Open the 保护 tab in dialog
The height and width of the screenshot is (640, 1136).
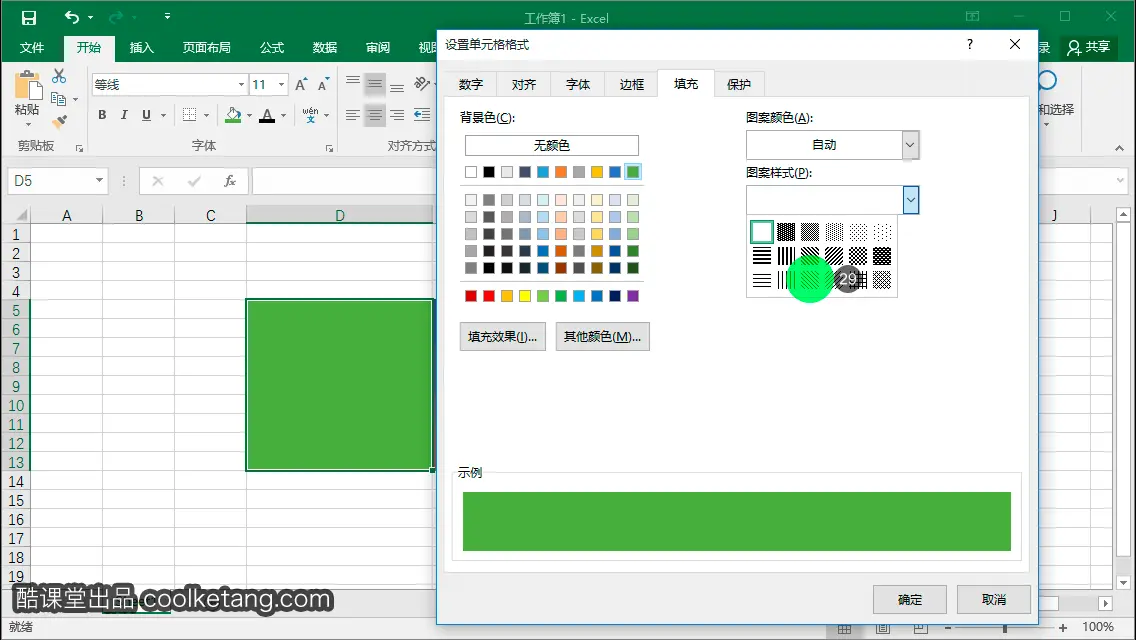(738, 85)
